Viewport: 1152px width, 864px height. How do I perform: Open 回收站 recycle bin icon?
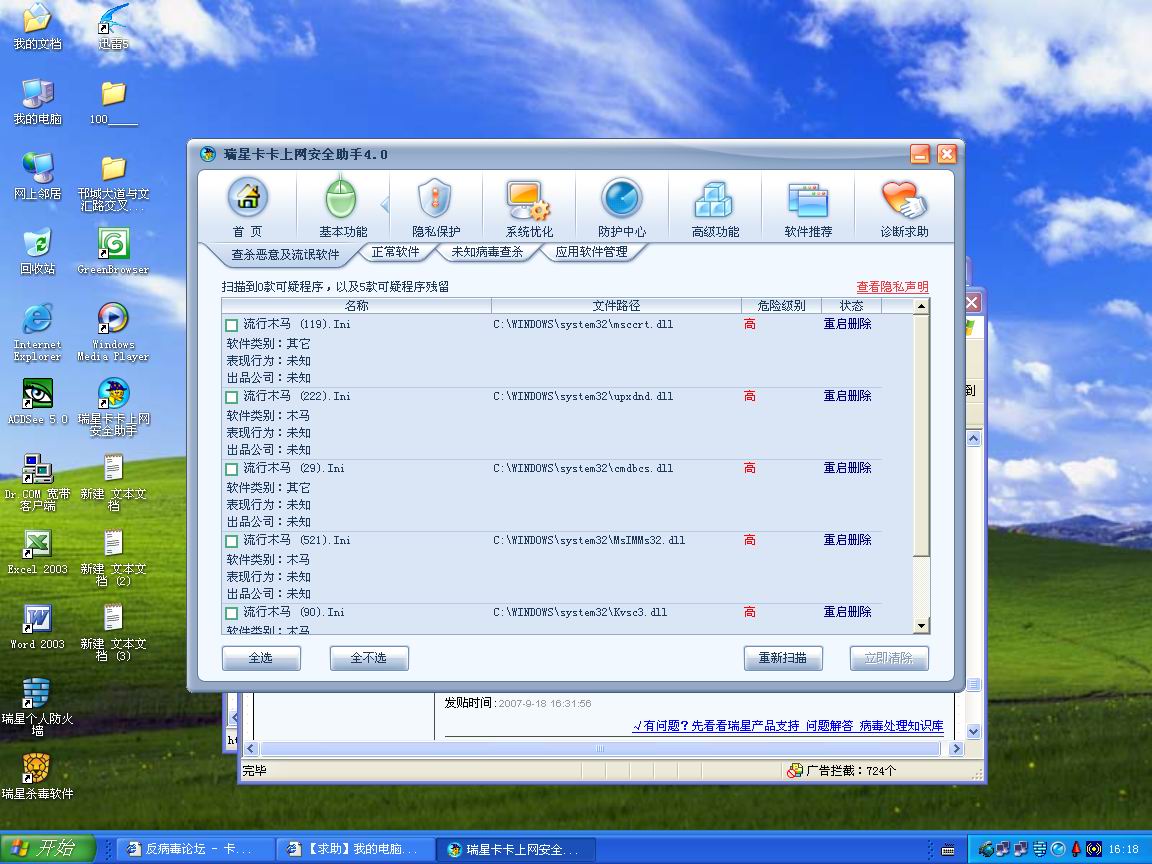pyautogui.click(x=37, y=251)
